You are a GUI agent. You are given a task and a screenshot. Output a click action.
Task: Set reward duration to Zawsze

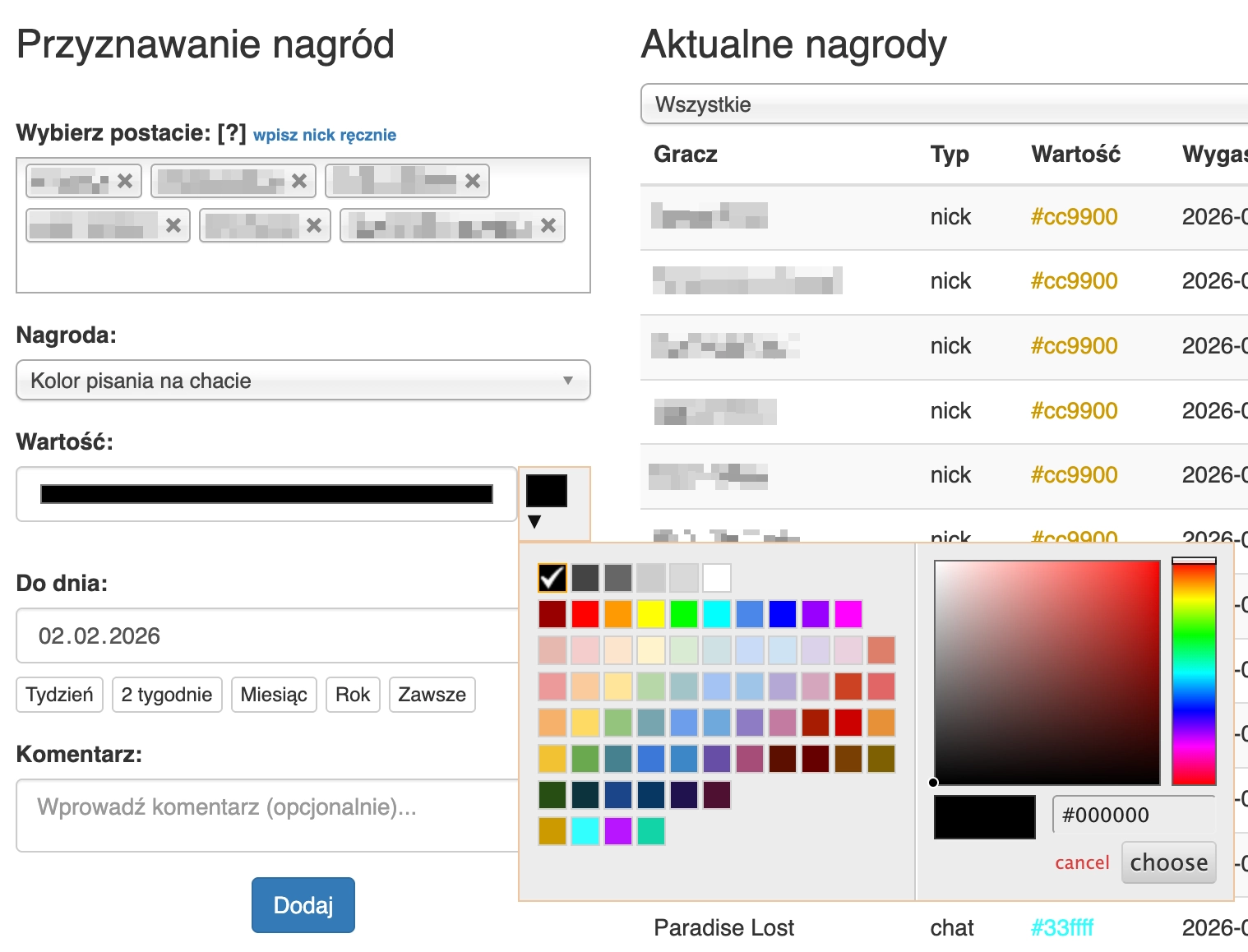click(x=432, y=695)
